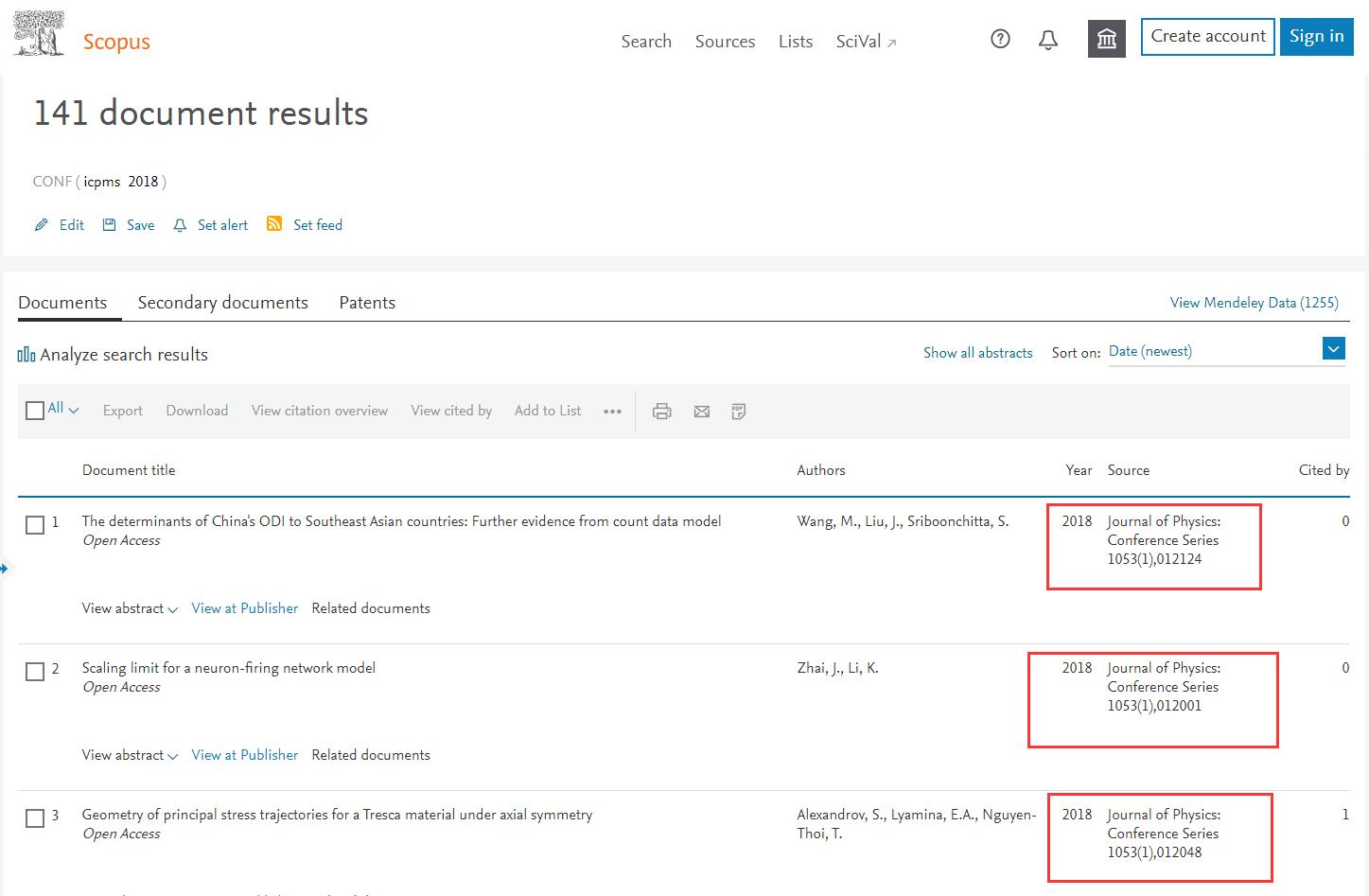Check the select All results checkbox
Image resolution: width=1369 pixels, height=896 pixels.
pyautogui.click(x=35, y=411)
